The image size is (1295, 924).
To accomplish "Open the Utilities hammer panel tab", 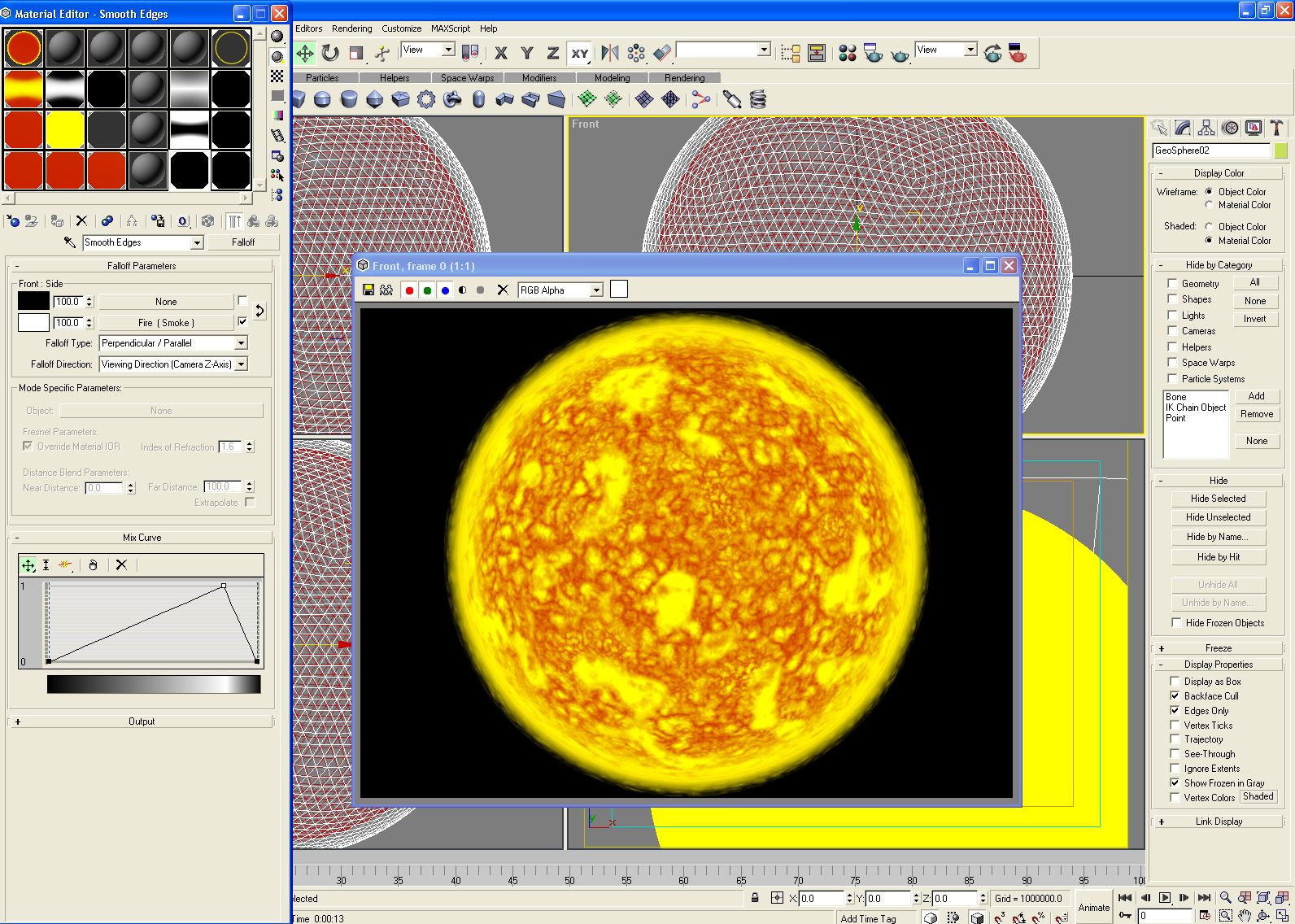I will pyautogui.click(x=1276, y=128).
